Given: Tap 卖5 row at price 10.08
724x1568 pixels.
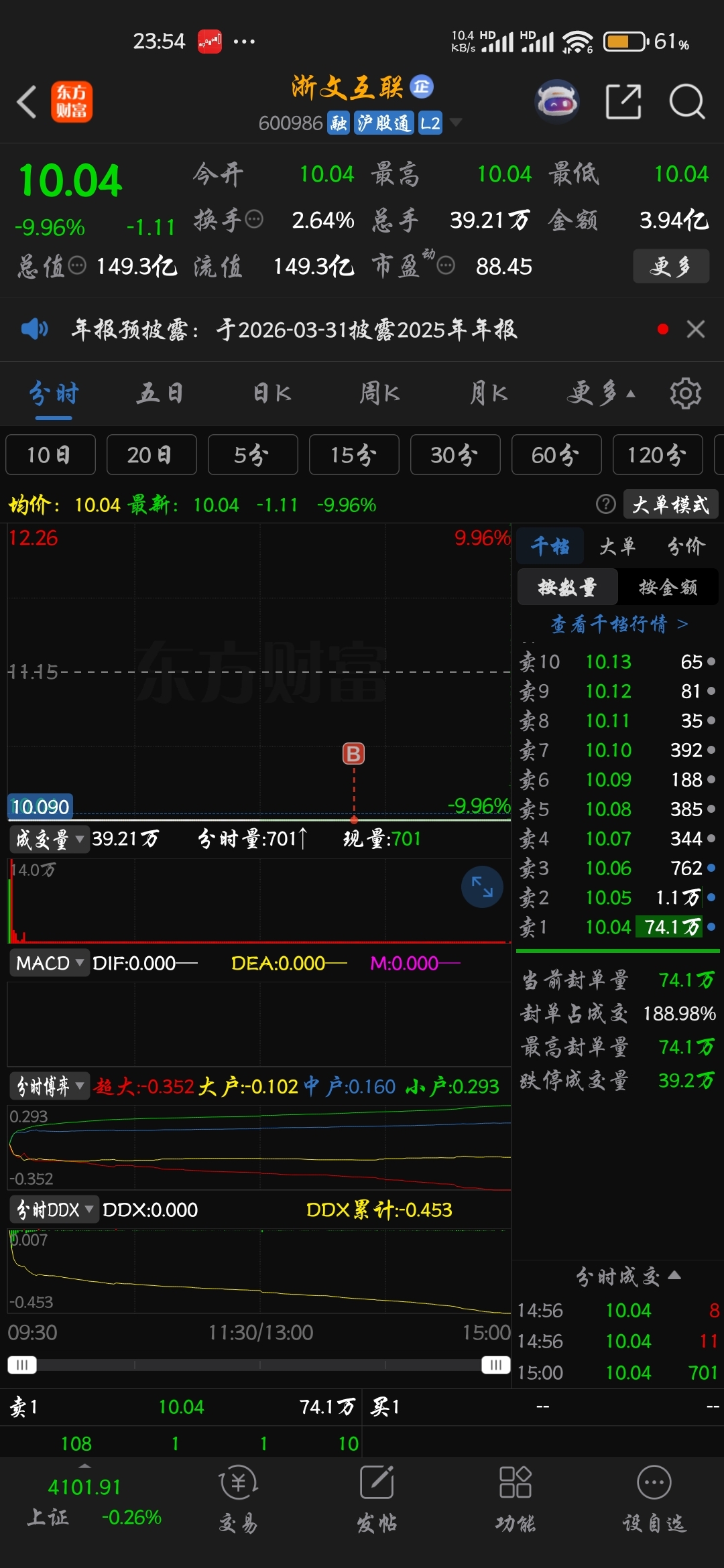Looking at the screenshot, I should (x=617, y=809).
